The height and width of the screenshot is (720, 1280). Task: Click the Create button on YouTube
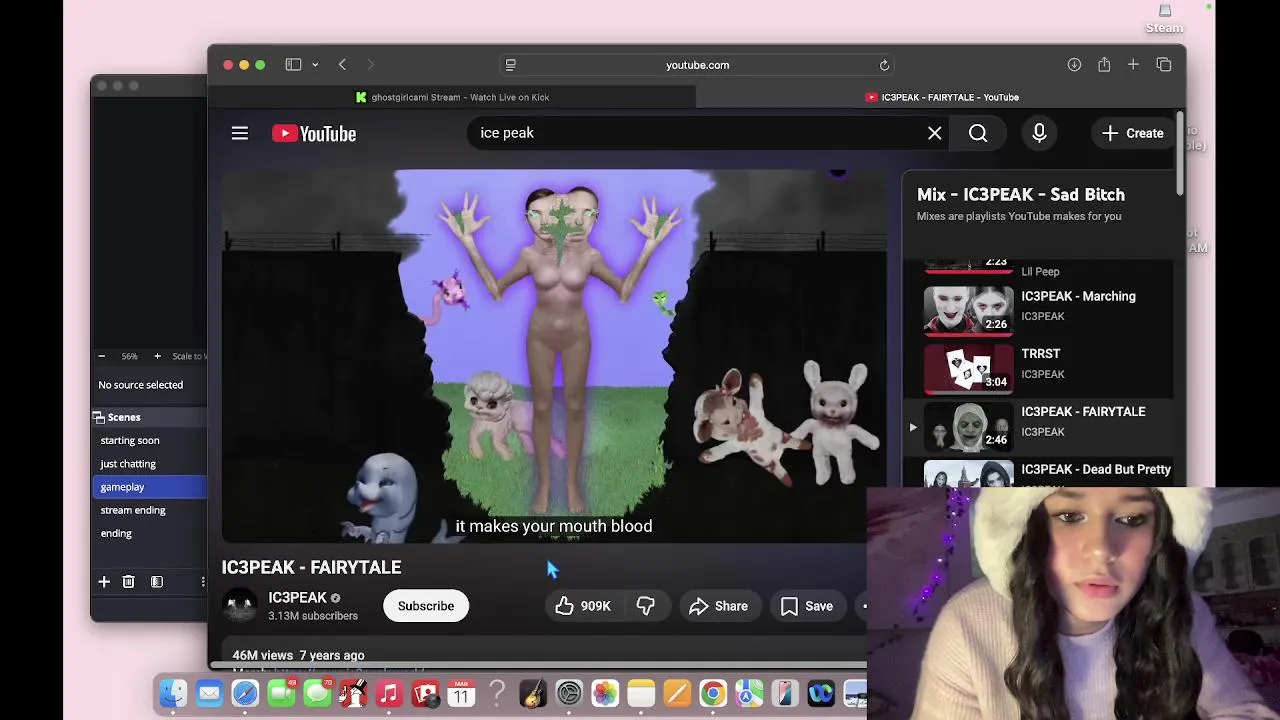[x=1133, y=133]
